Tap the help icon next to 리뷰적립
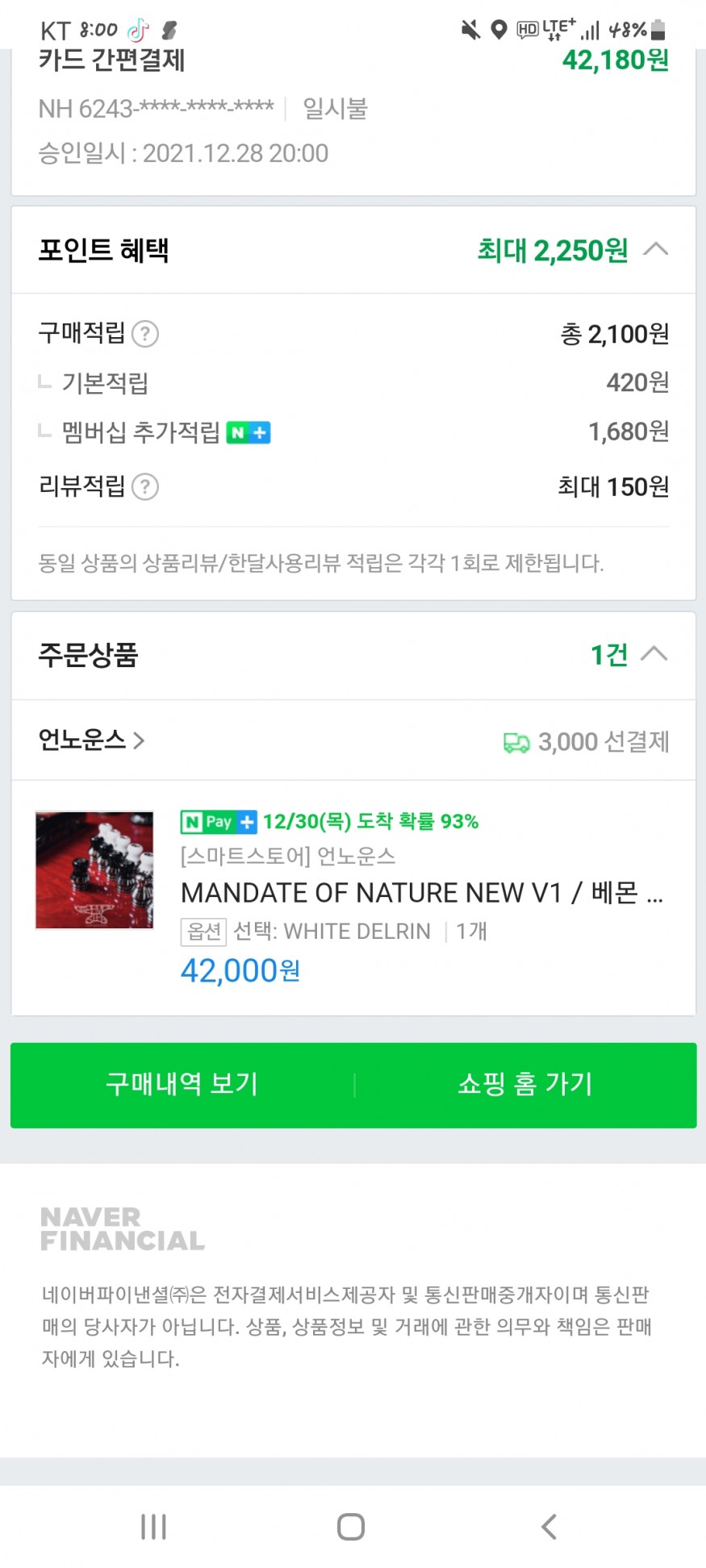The height and width of the screenshot is (1568, 706). pos(145,487)
